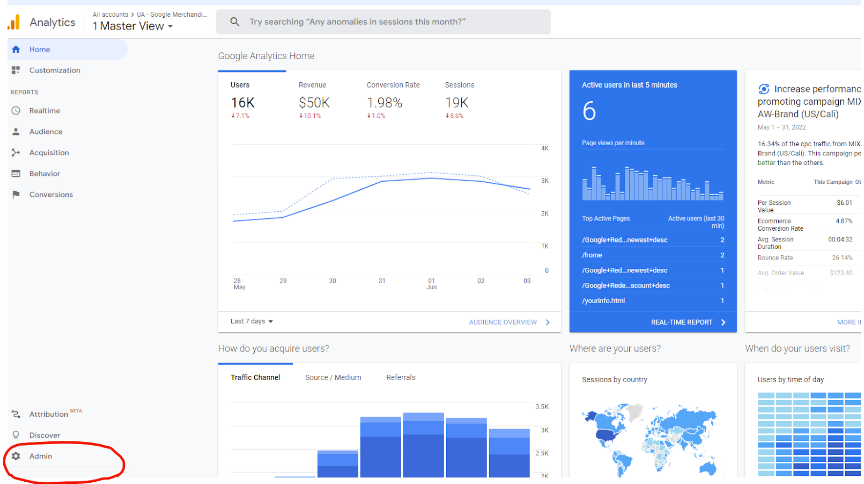Click the Acquisition arrows icon
The width and height of the screenshot is (864, 484).
coord(16,152)
